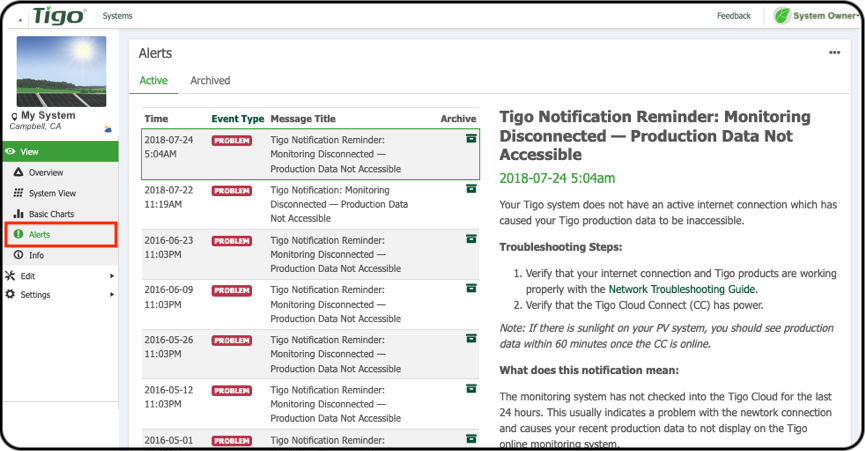Click the solar panel system thumbnail

tap(61, 72)
